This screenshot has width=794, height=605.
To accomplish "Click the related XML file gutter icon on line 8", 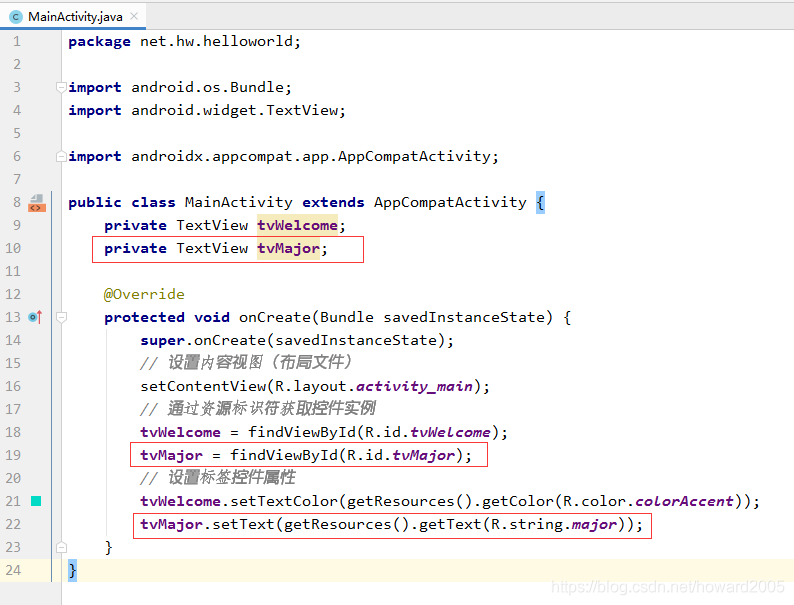I will tap(37, 203).
